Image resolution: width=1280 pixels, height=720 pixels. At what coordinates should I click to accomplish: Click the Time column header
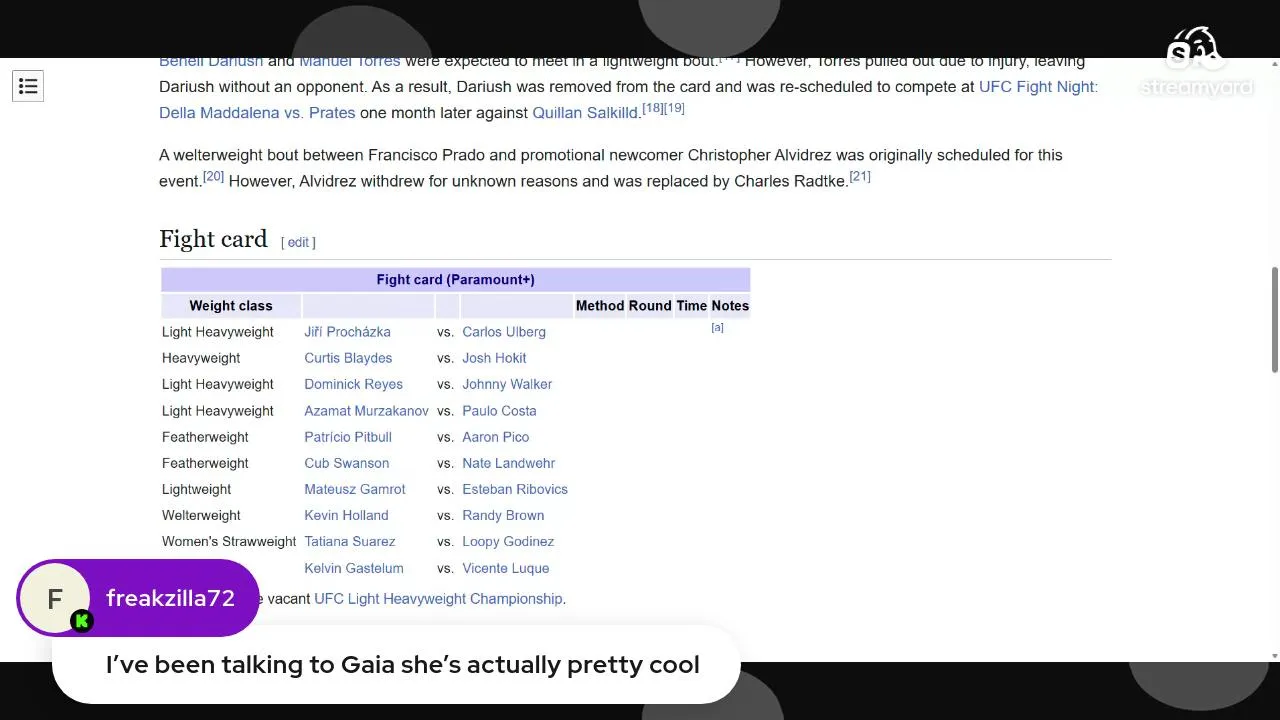[x=692, y=306]
